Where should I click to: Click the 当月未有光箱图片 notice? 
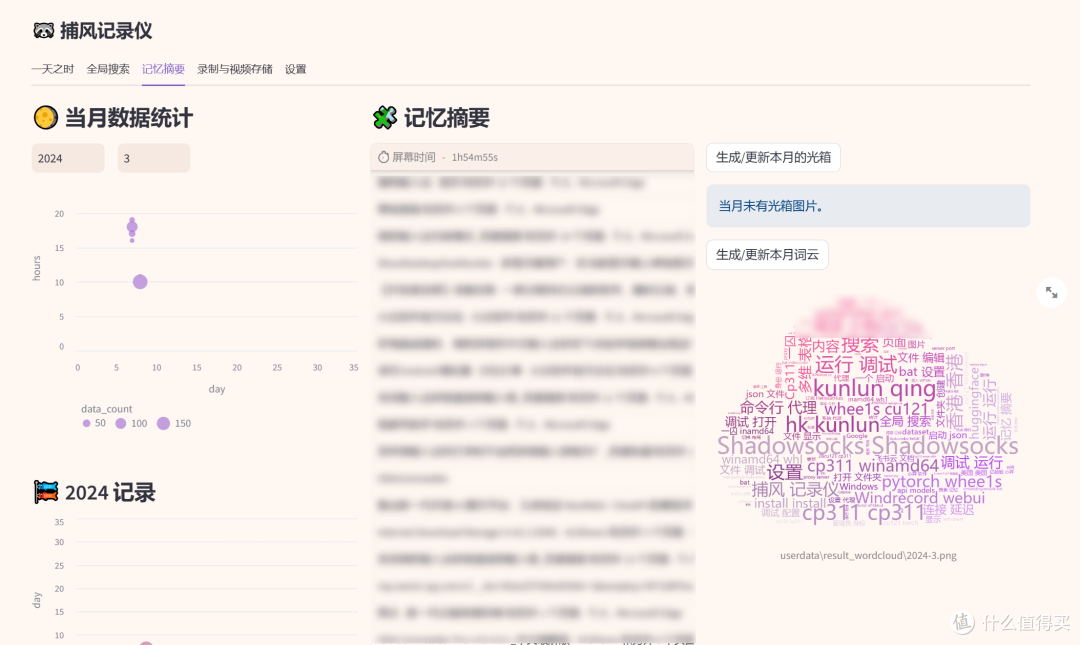[868, 205]
